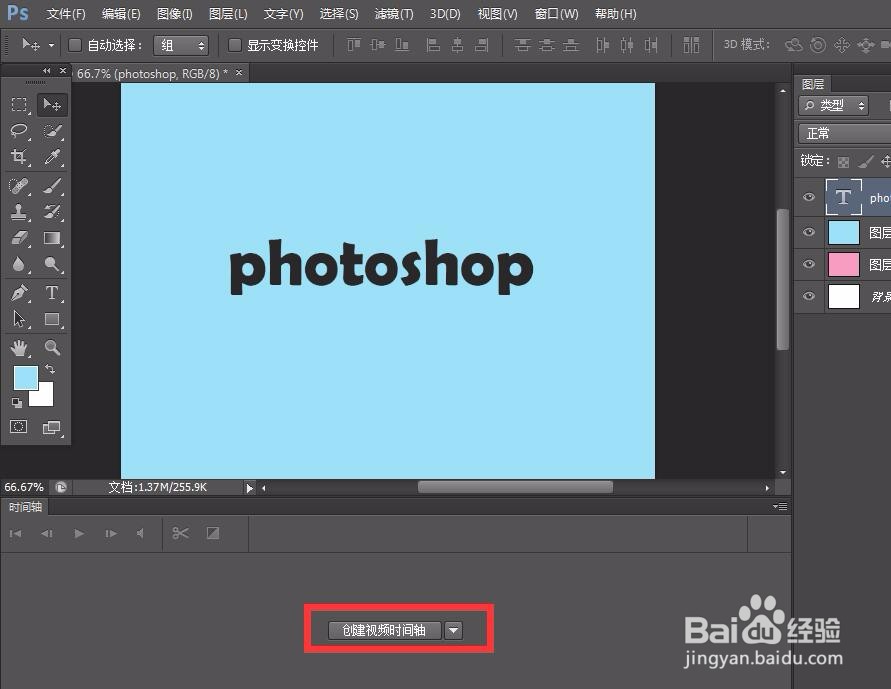Click the timeline split-at-playhead scissors icon

point(181,533)
